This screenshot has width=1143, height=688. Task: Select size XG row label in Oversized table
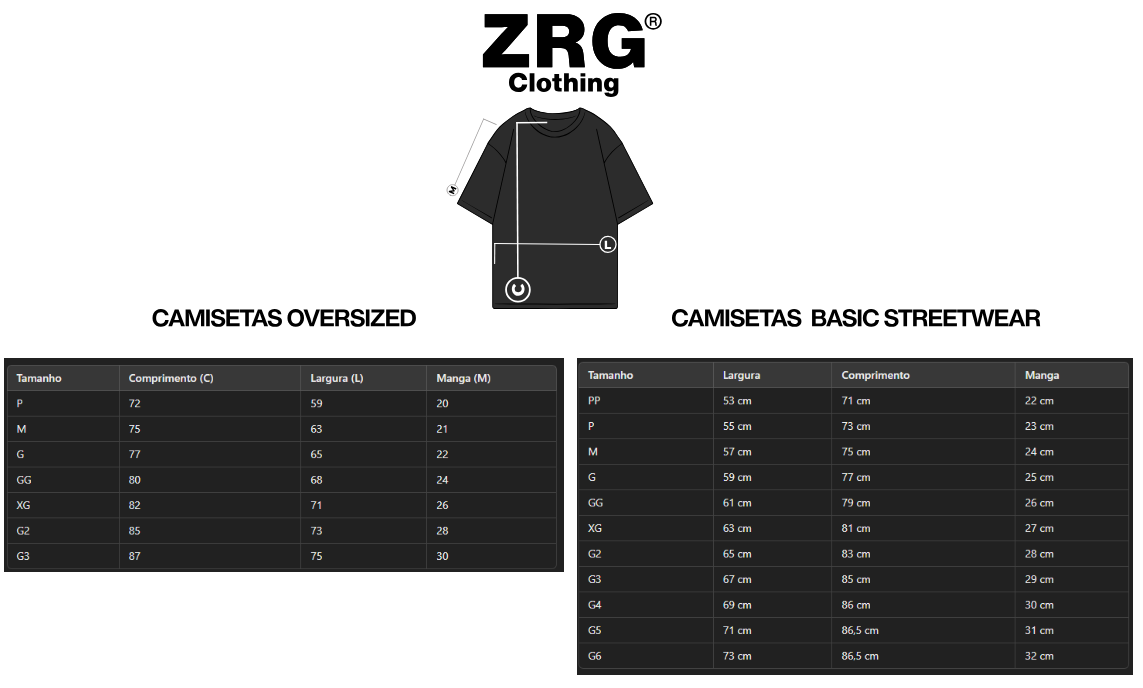pos(23,505)
